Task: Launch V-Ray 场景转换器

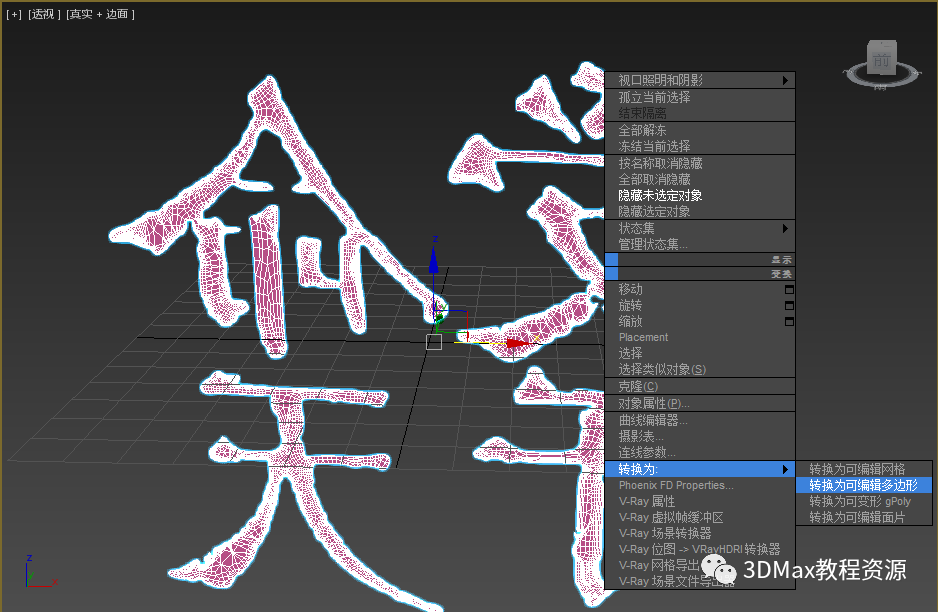Action: pyautogui.click(x=699, y=533)
